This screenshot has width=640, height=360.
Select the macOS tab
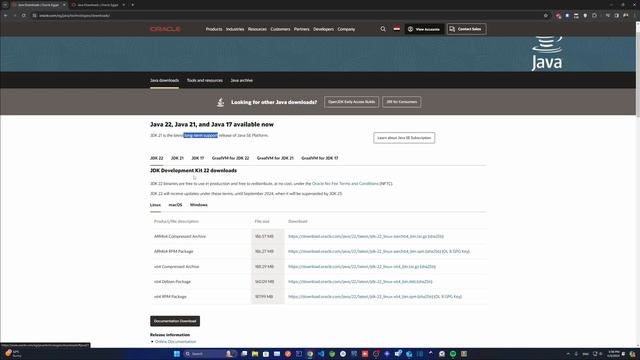(176, 205)
